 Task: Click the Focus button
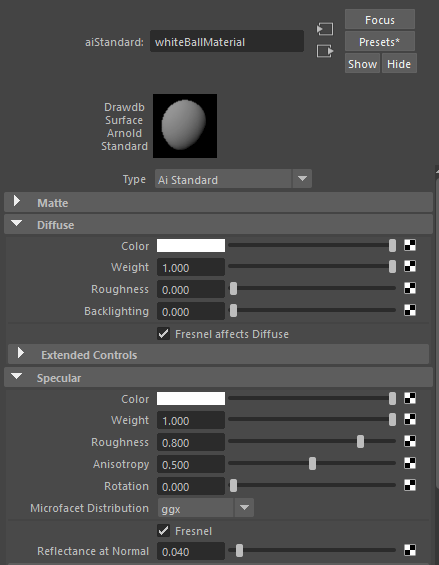[x=380, y=19]
